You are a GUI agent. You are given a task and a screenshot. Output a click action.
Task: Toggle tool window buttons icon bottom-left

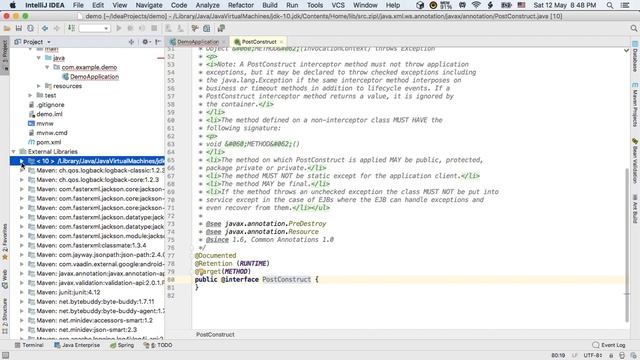5,356
